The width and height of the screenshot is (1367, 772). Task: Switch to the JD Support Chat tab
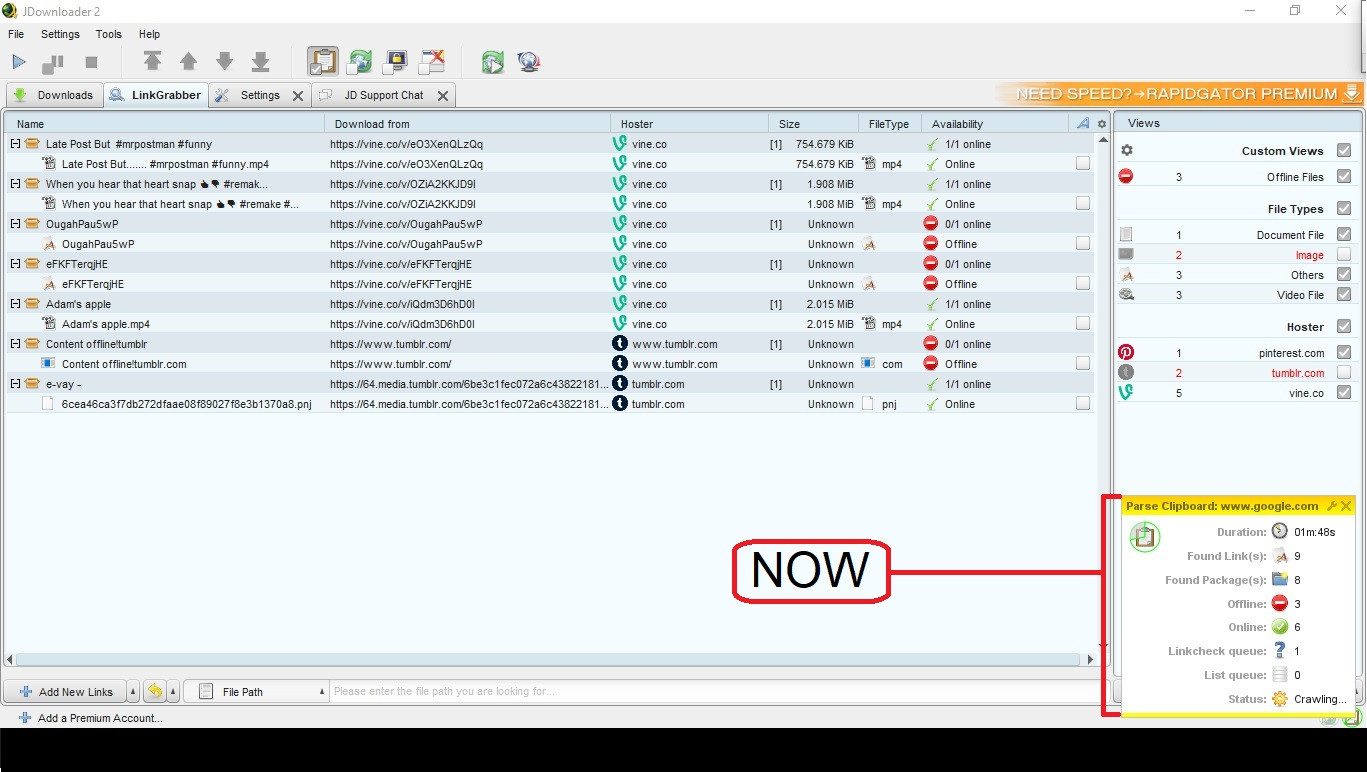(384, 95)
